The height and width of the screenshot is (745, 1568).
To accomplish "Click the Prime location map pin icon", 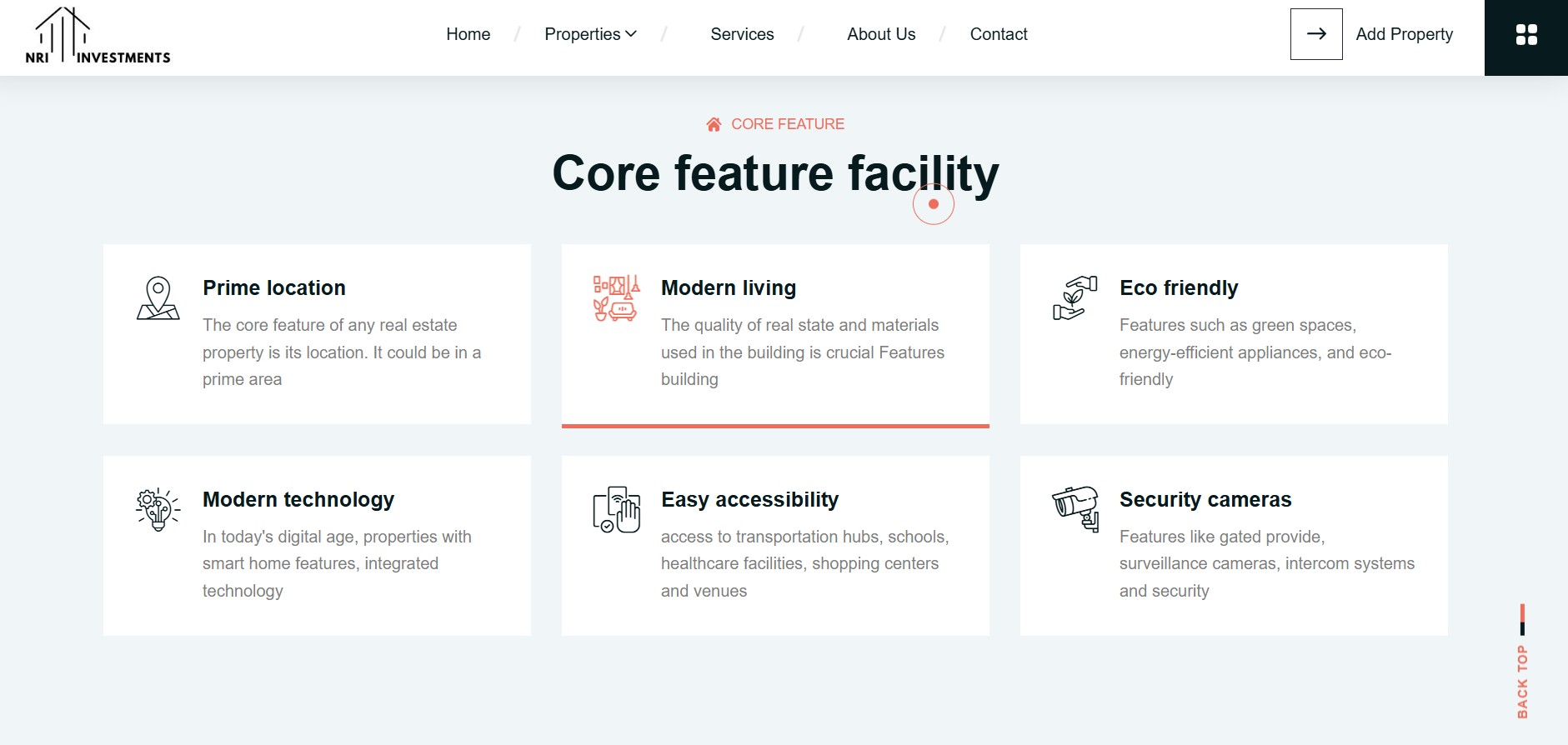I will coord(158,298).
